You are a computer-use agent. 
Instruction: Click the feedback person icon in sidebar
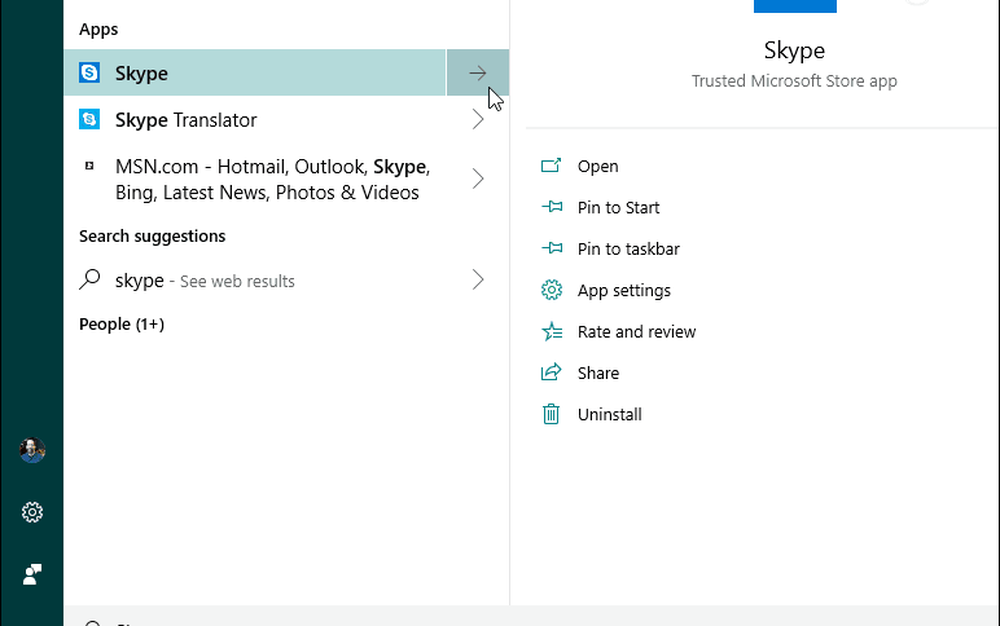tap(32, 574)
